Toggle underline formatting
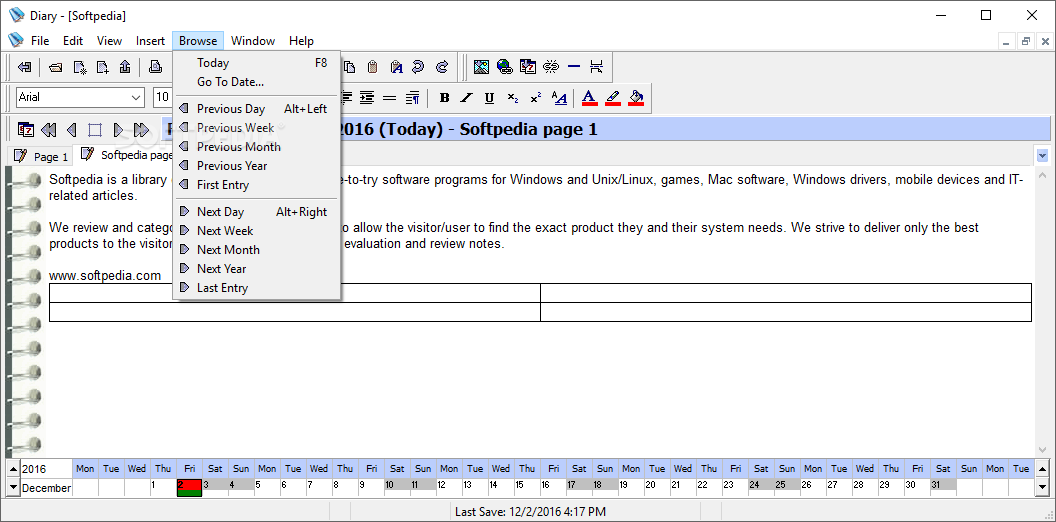The width and height of the screenshot is (1056, 522). (x=490, y=98)
